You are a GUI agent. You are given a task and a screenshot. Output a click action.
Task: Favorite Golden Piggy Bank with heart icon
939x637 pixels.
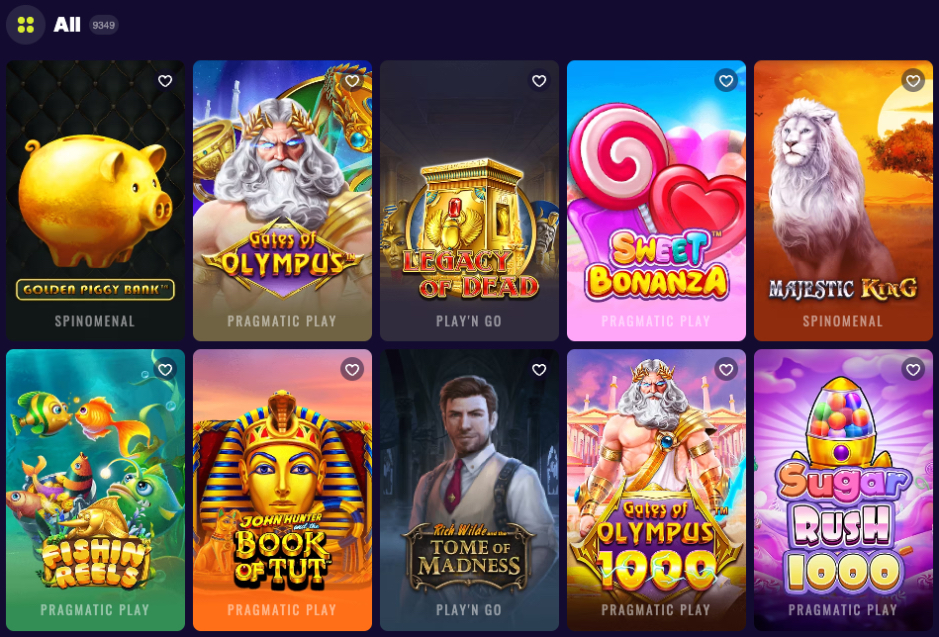pyautogui.click(x=165, y=81)
